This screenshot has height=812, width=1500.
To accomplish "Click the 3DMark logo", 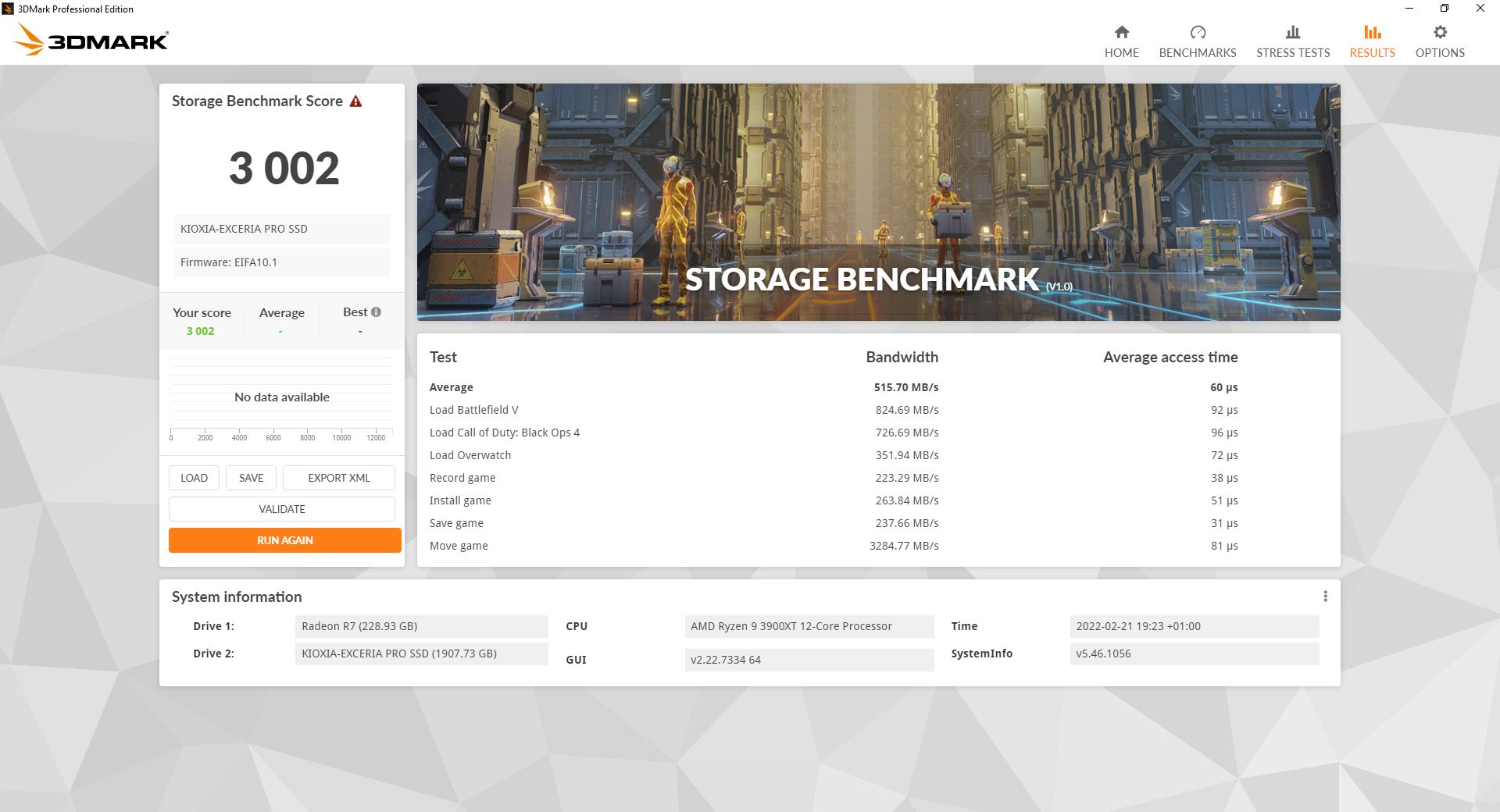I will pos(91,39).
